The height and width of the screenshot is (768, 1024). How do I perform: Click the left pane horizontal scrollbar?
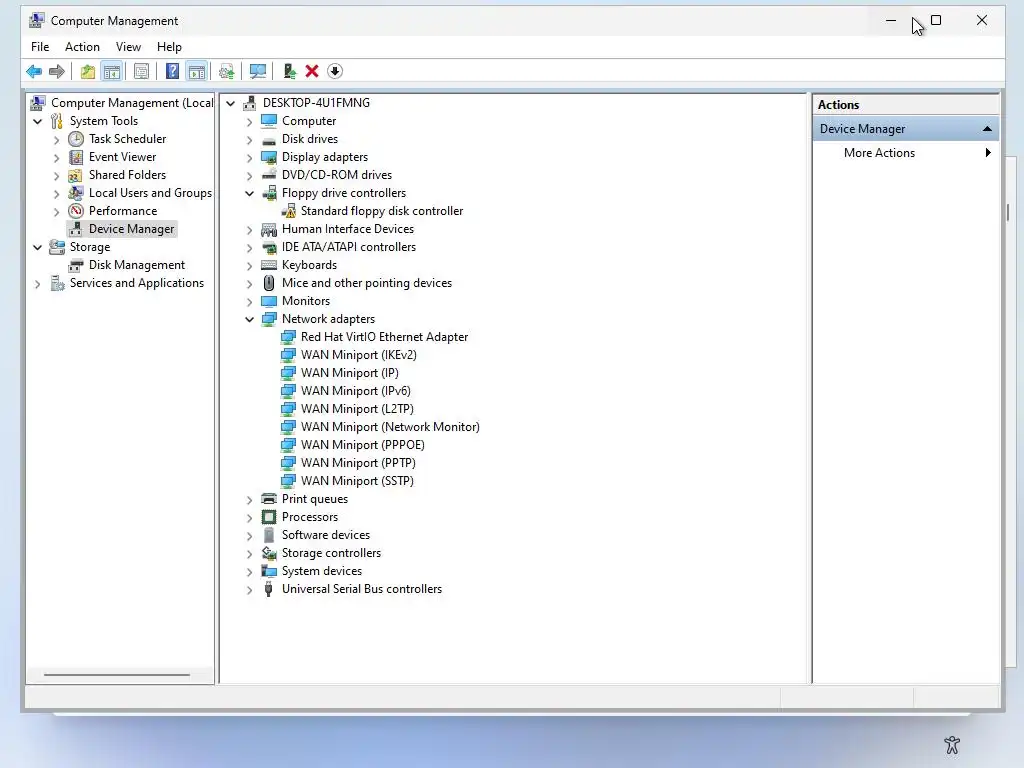117,675
